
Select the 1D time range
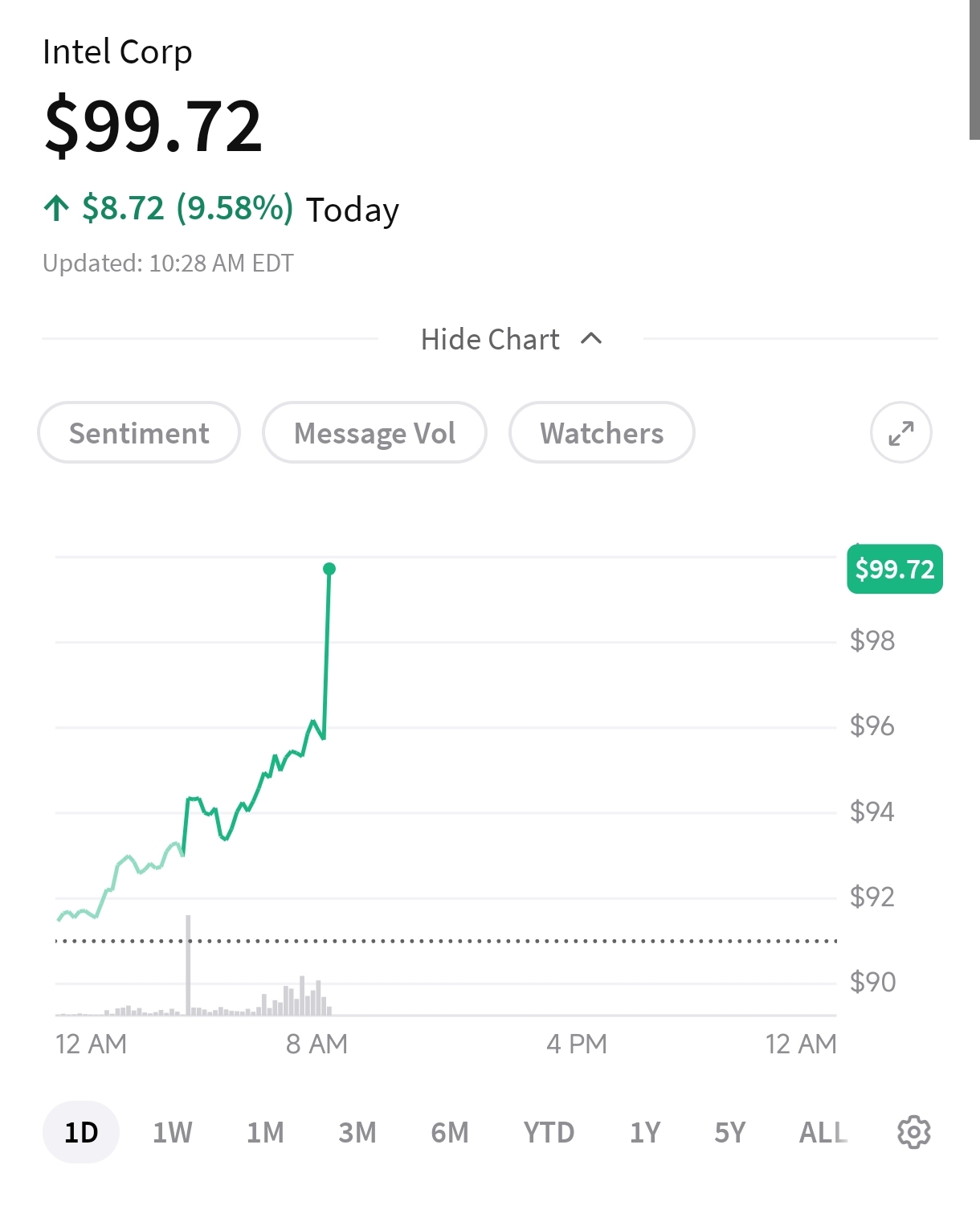click(x=81, y=1132)
